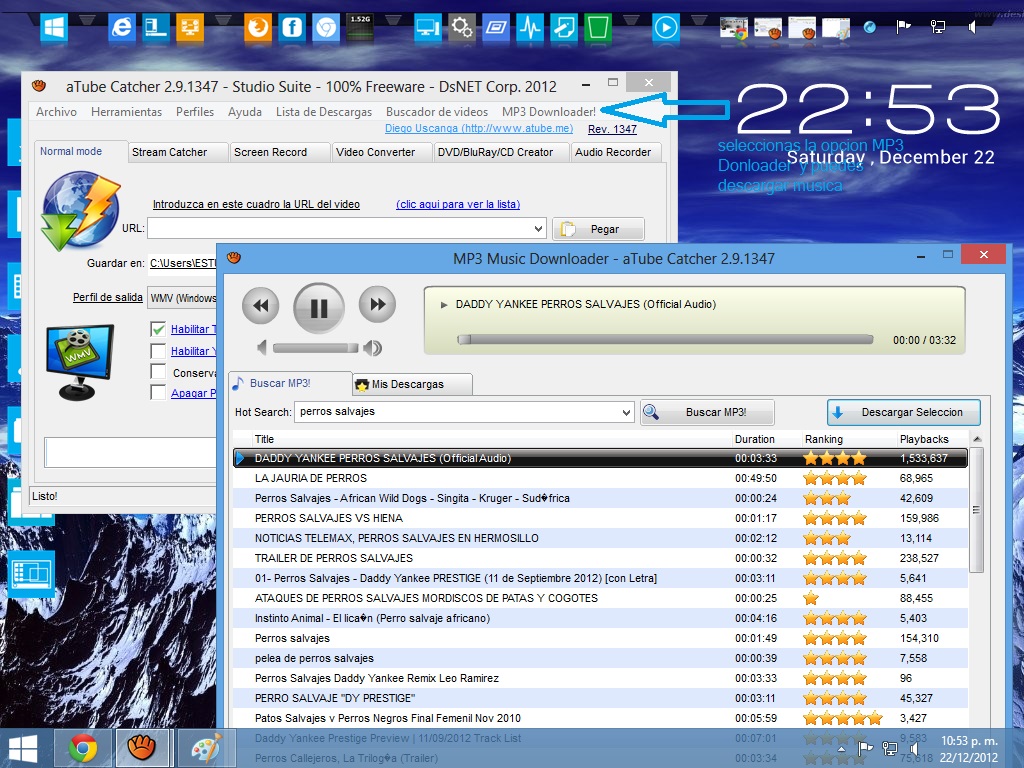Switch to Screen Record tab

[280, 152]
